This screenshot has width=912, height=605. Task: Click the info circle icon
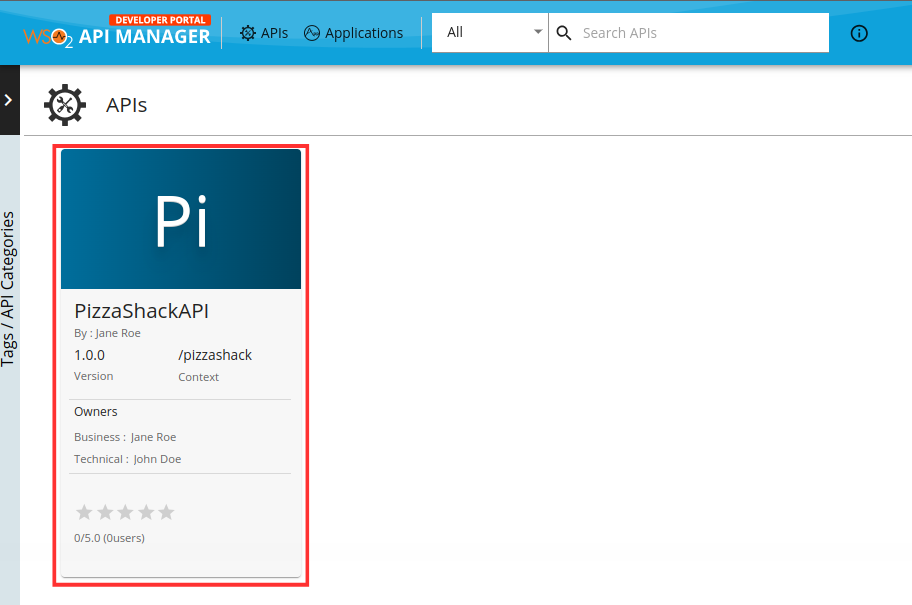pos(858,33)
